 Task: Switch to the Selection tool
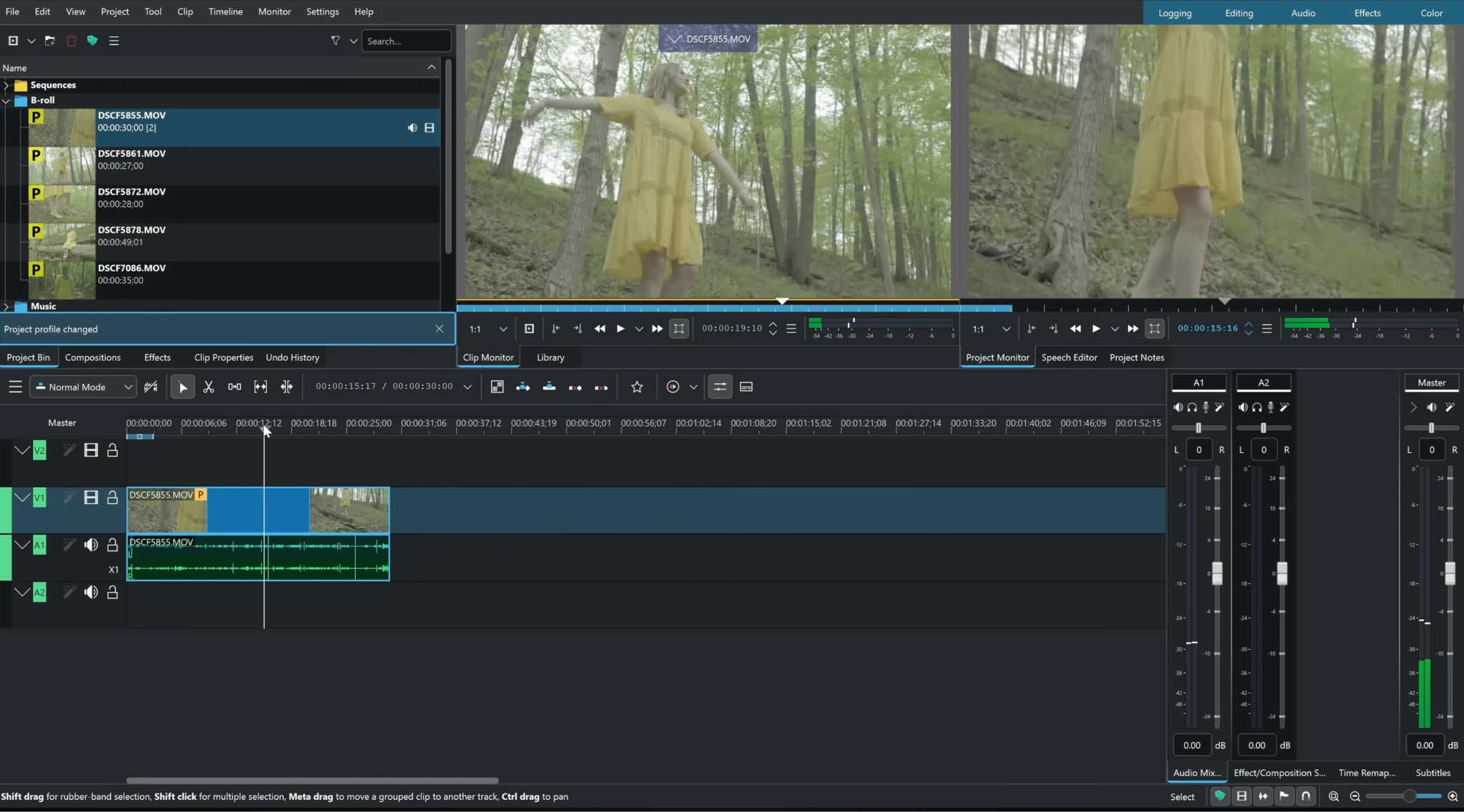coord(182,386)
